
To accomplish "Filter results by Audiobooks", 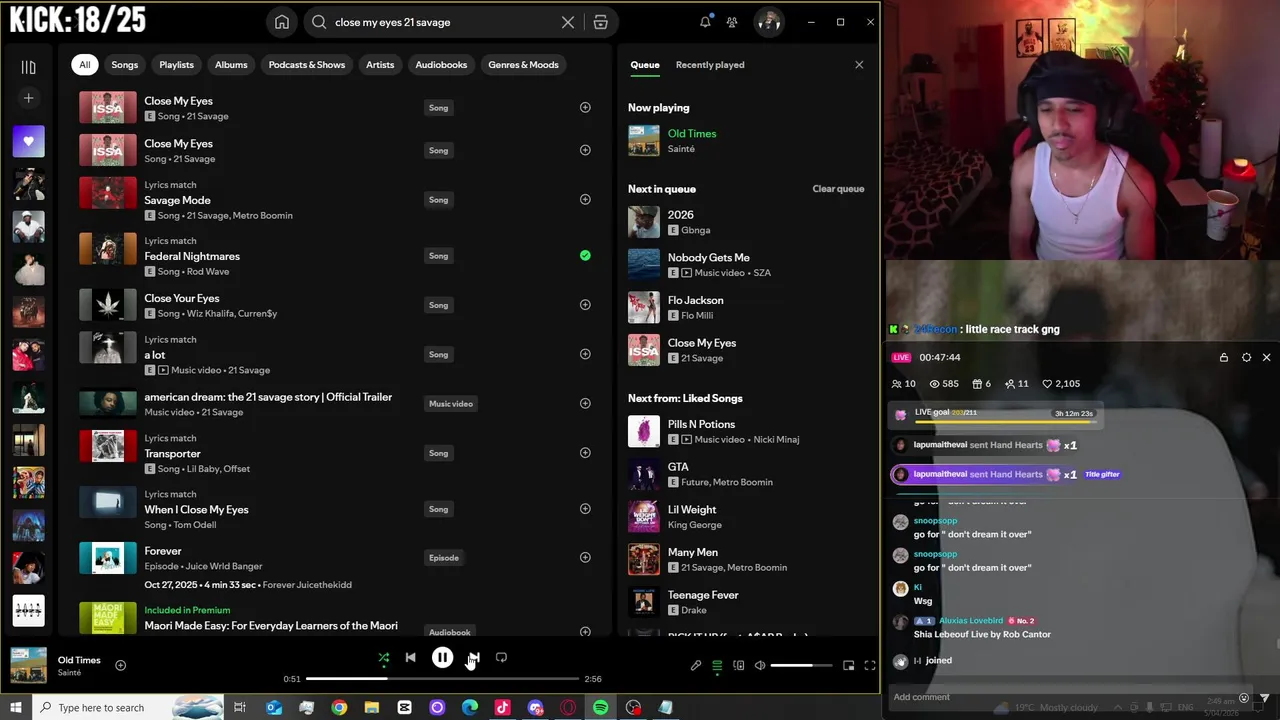I will [x=441, y=65].
